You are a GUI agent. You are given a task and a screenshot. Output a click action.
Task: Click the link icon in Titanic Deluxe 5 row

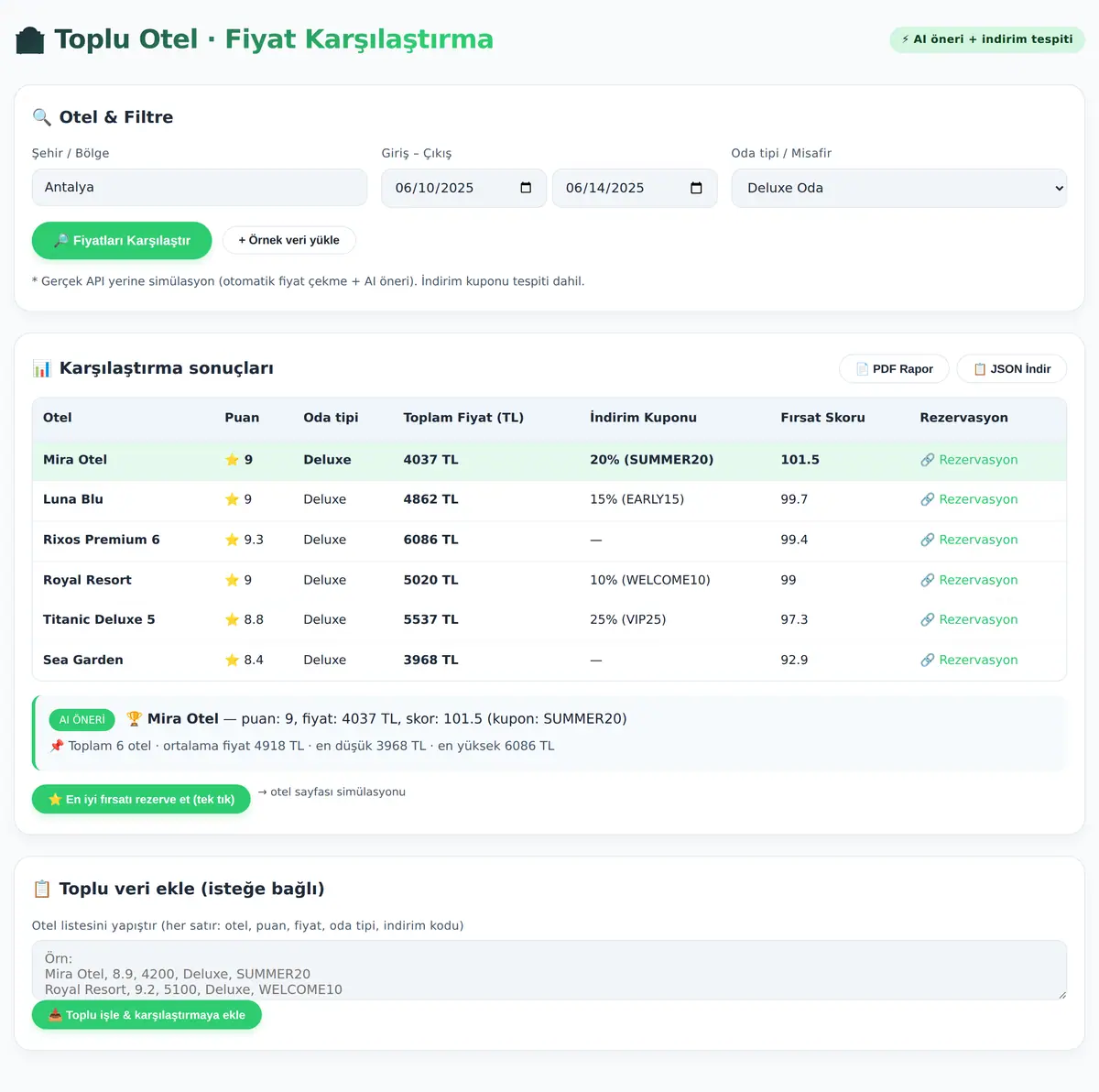point(928,619)
